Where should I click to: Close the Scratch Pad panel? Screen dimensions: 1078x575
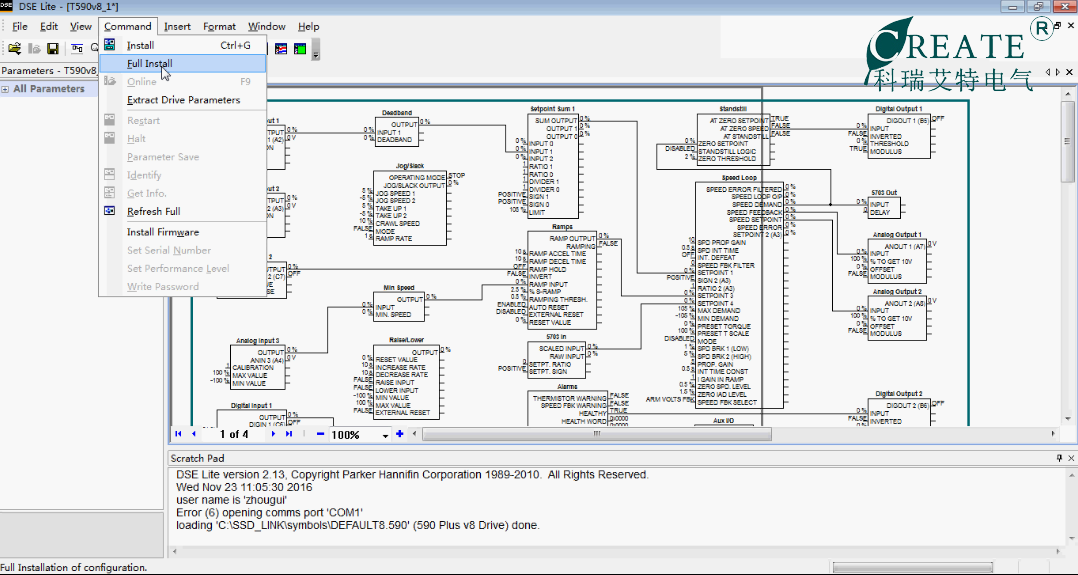(x=1070, y=458)
